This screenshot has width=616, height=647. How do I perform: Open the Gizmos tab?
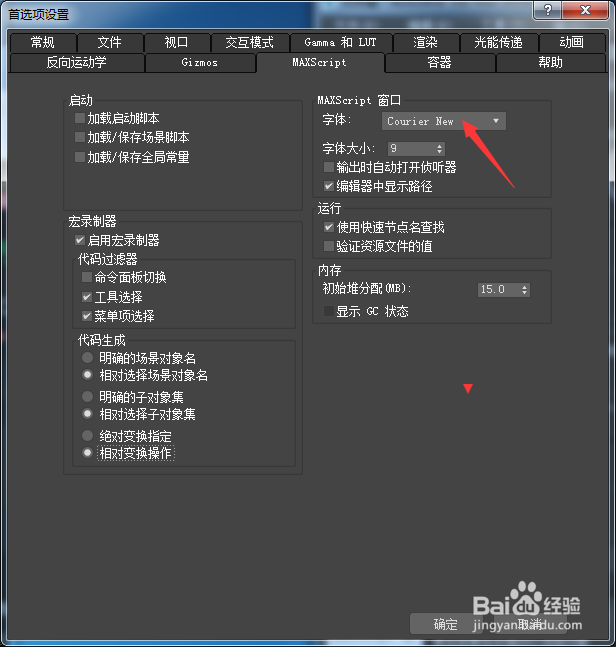[200, 63]
